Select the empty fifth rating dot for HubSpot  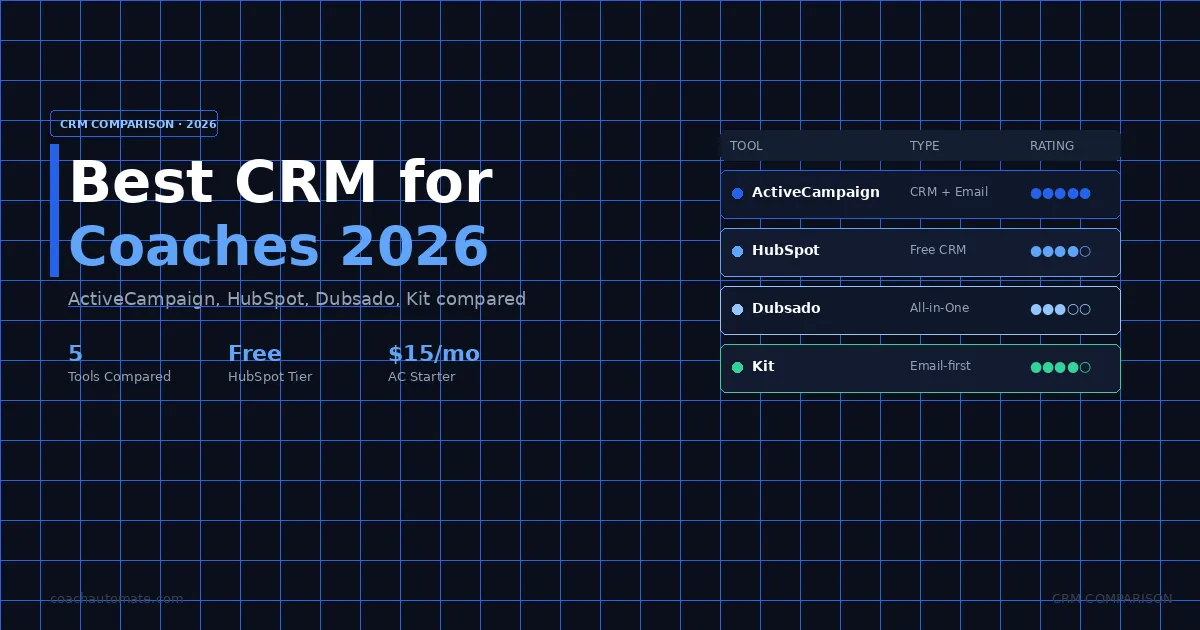(1085, 251)
